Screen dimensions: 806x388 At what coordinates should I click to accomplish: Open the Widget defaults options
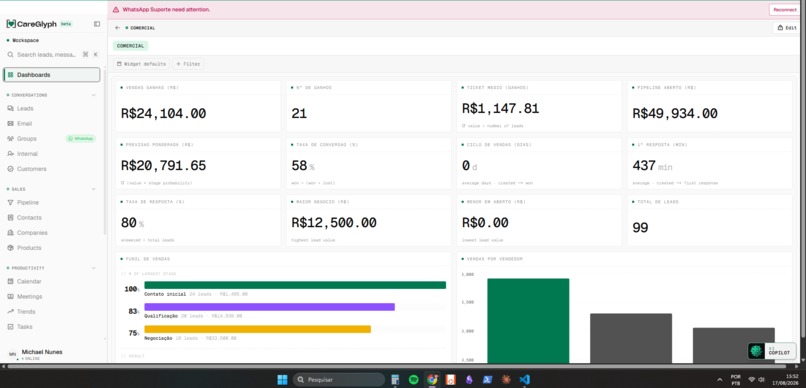click(x=141, y=64)
